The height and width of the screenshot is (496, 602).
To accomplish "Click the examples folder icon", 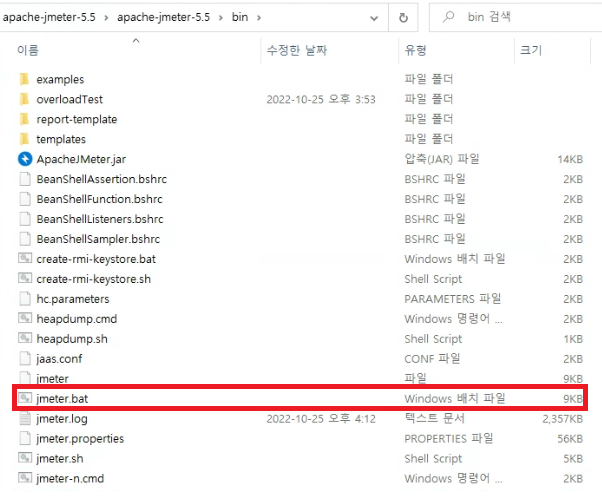I will tap(25, 79).
